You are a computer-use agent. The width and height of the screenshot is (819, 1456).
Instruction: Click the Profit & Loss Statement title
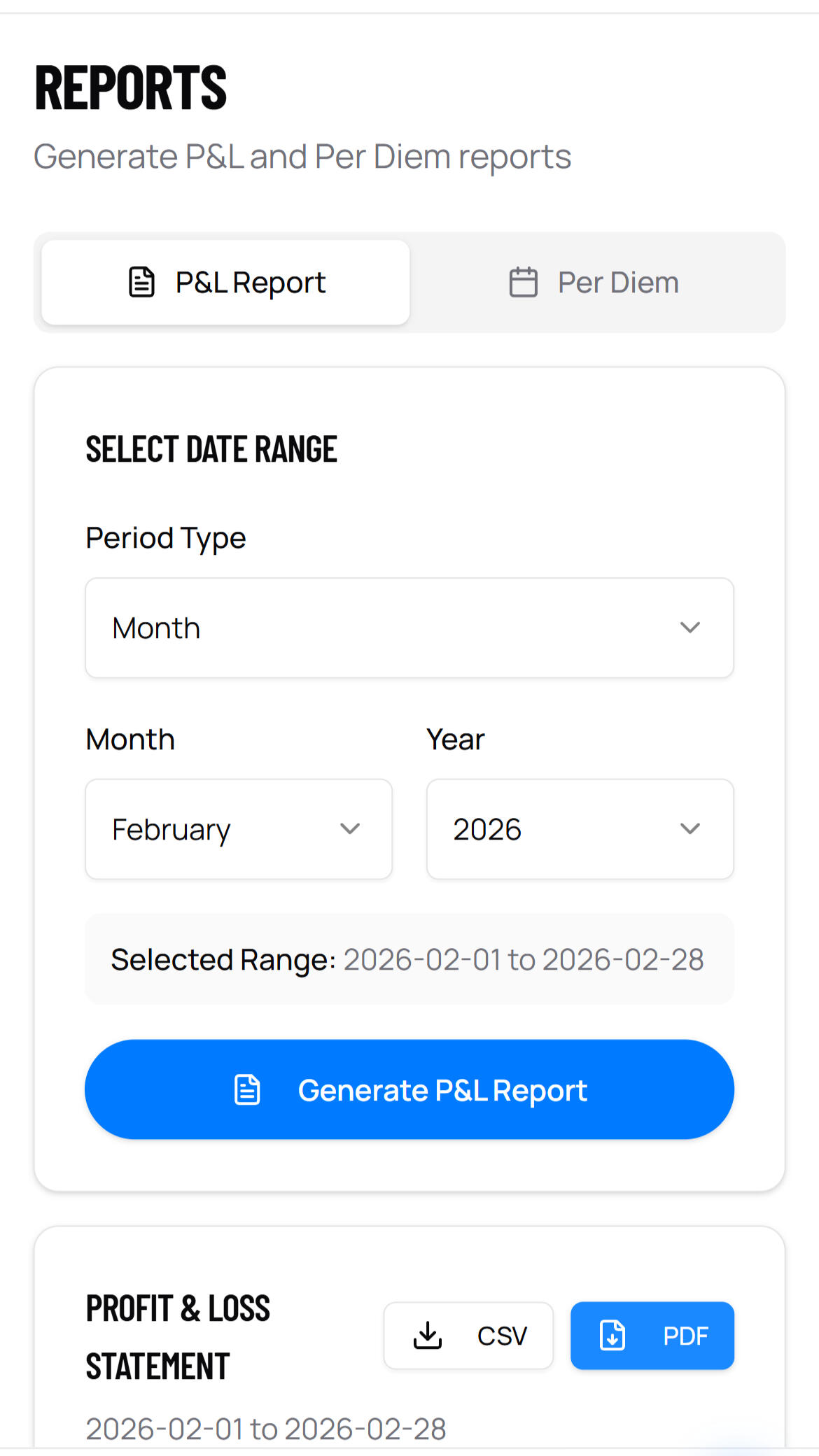(178, 1336)
